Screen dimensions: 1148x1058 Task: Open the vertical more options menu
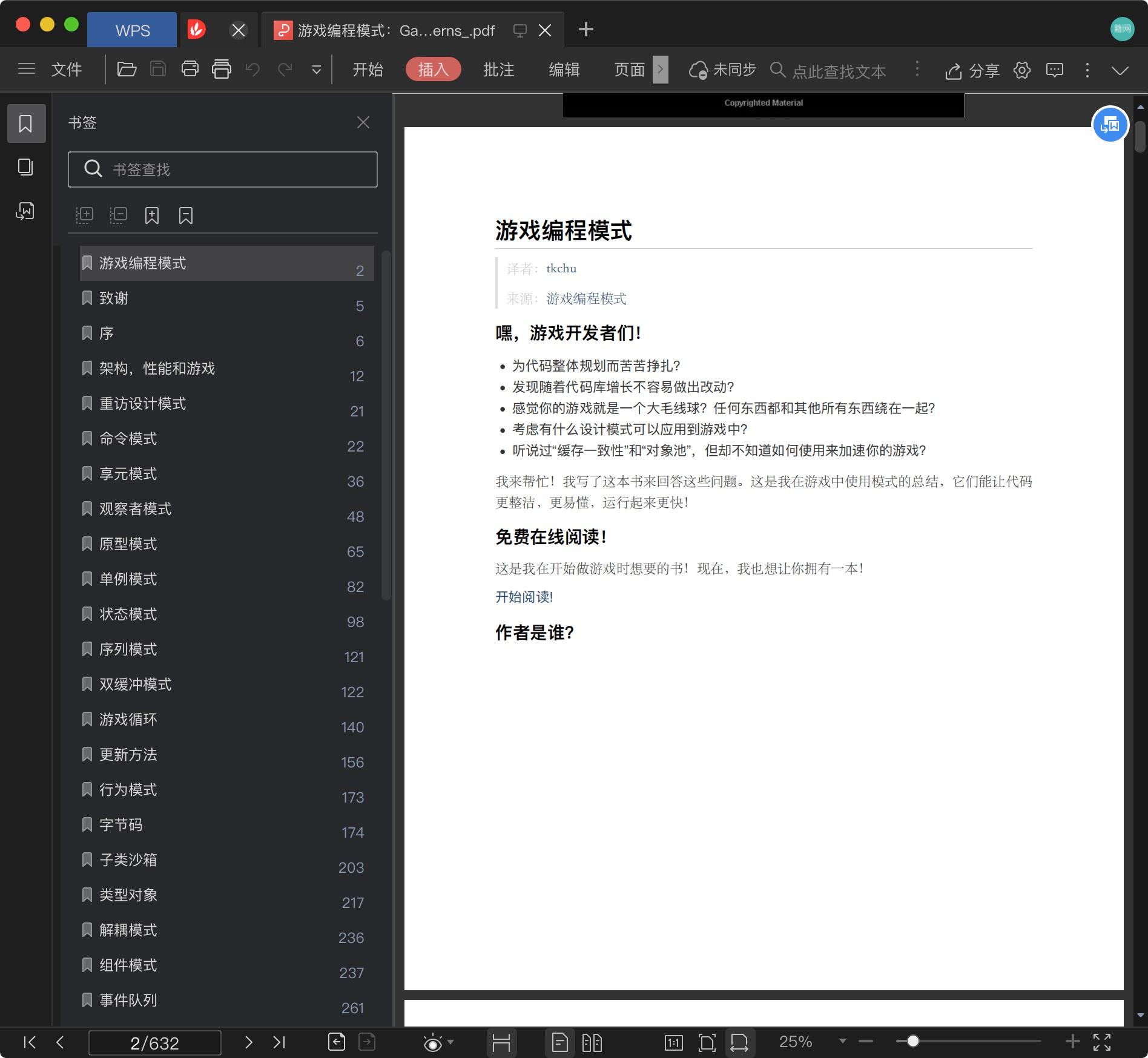click(1087, 70)
